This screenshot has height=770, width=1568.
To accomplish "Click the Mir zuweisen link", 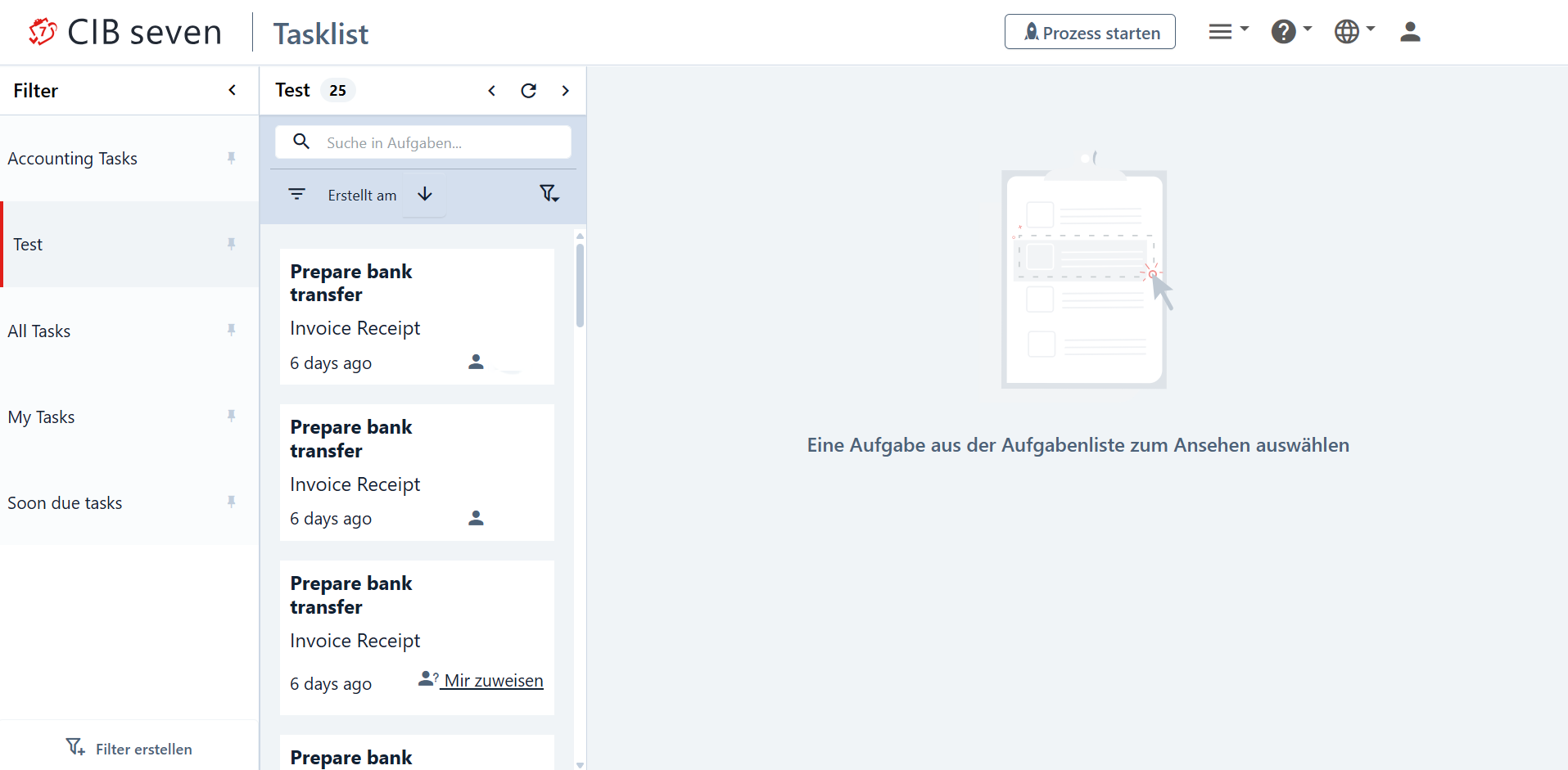I will pyautogui.click(x=493, y=681).
